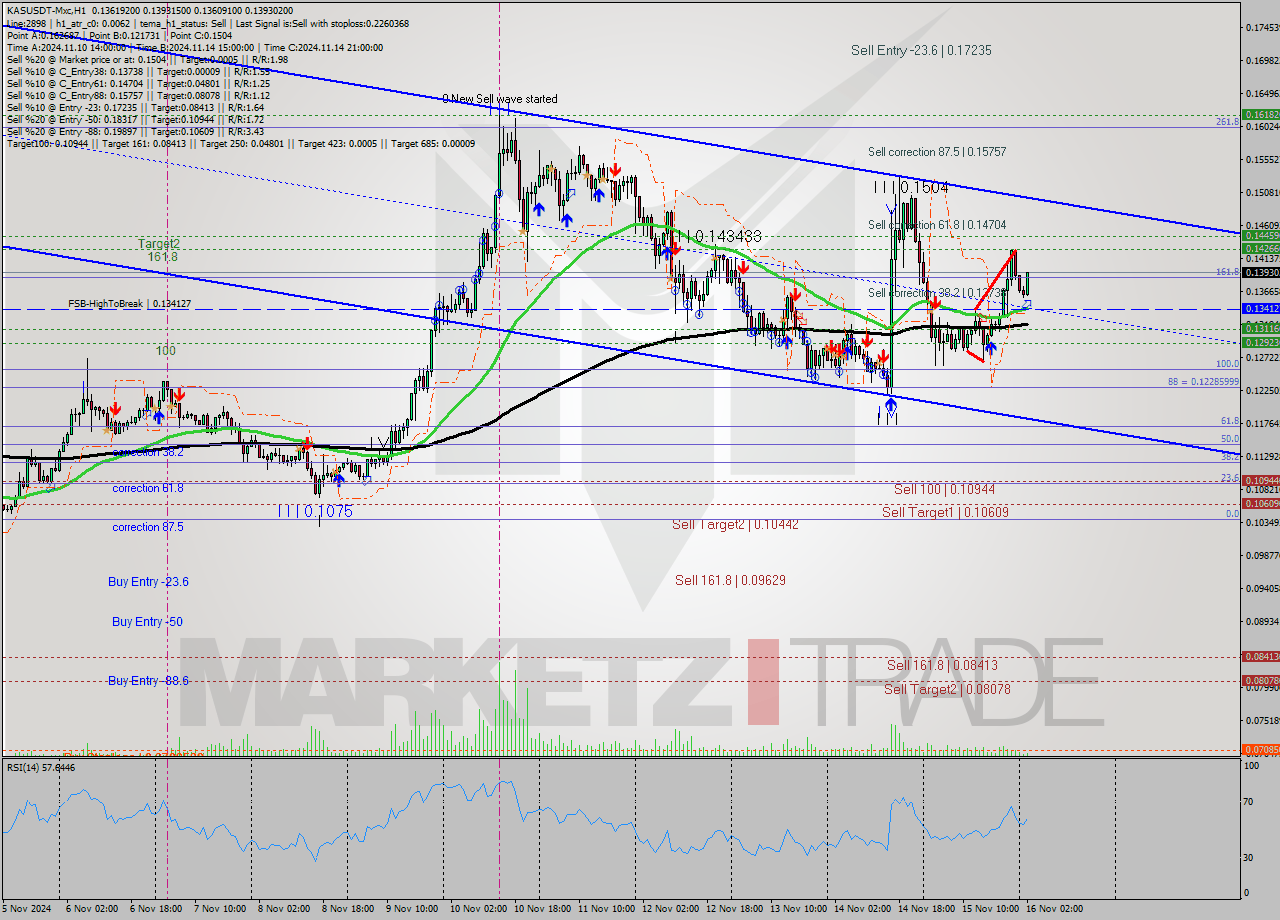Click the red 0.08078 price tag on axis
Screen dimensions: 1280x920
tap(1260, 680)
